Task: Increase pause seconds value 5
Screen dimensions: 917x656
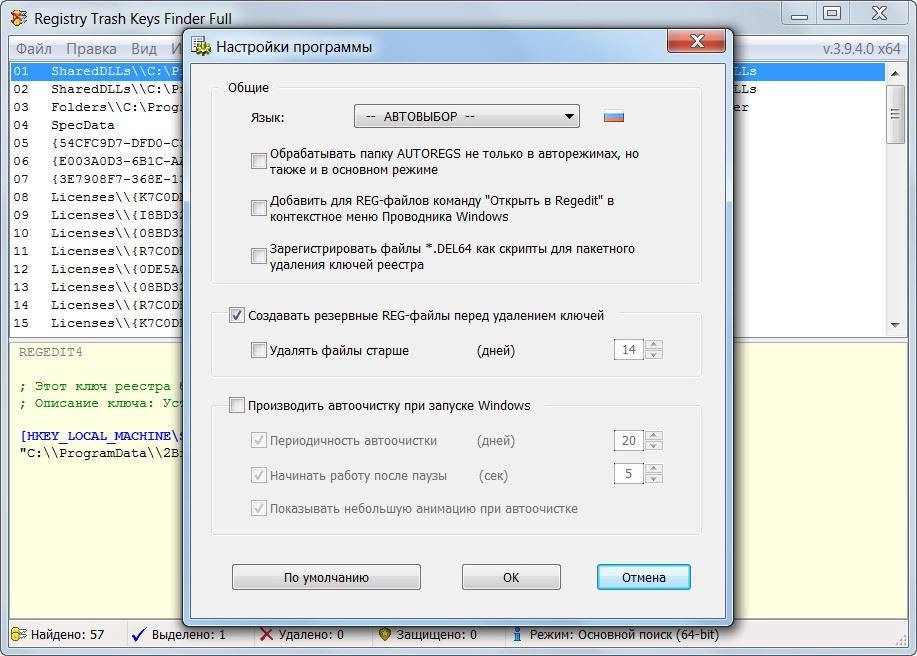Action: (654, 469)
